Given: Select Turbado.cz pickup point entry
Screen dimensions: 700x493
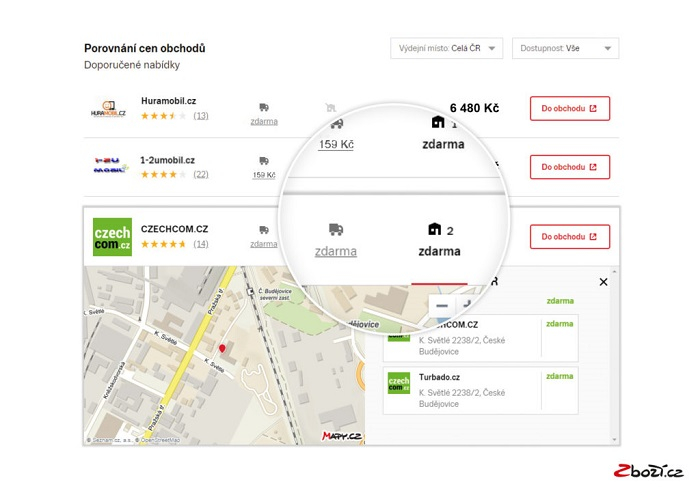Looking at the screenshot, I should [480, 390].
